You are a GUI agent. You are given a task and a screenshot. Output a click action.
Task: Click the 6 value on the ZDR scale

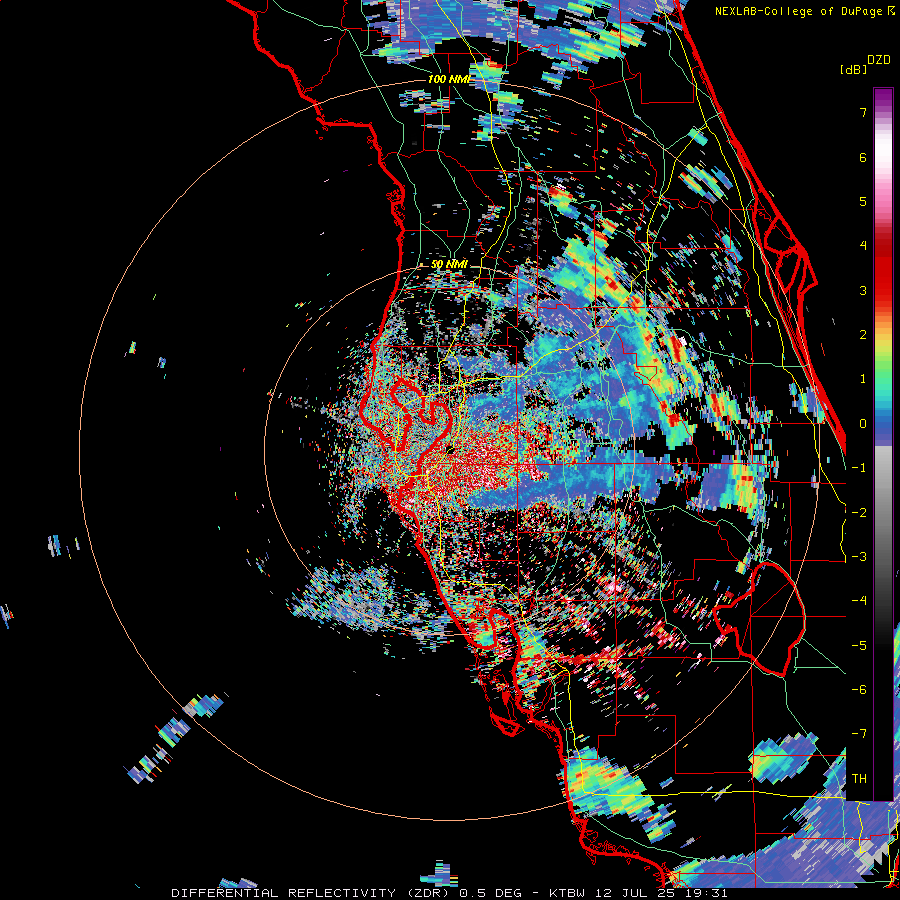[x=863, y=157]
